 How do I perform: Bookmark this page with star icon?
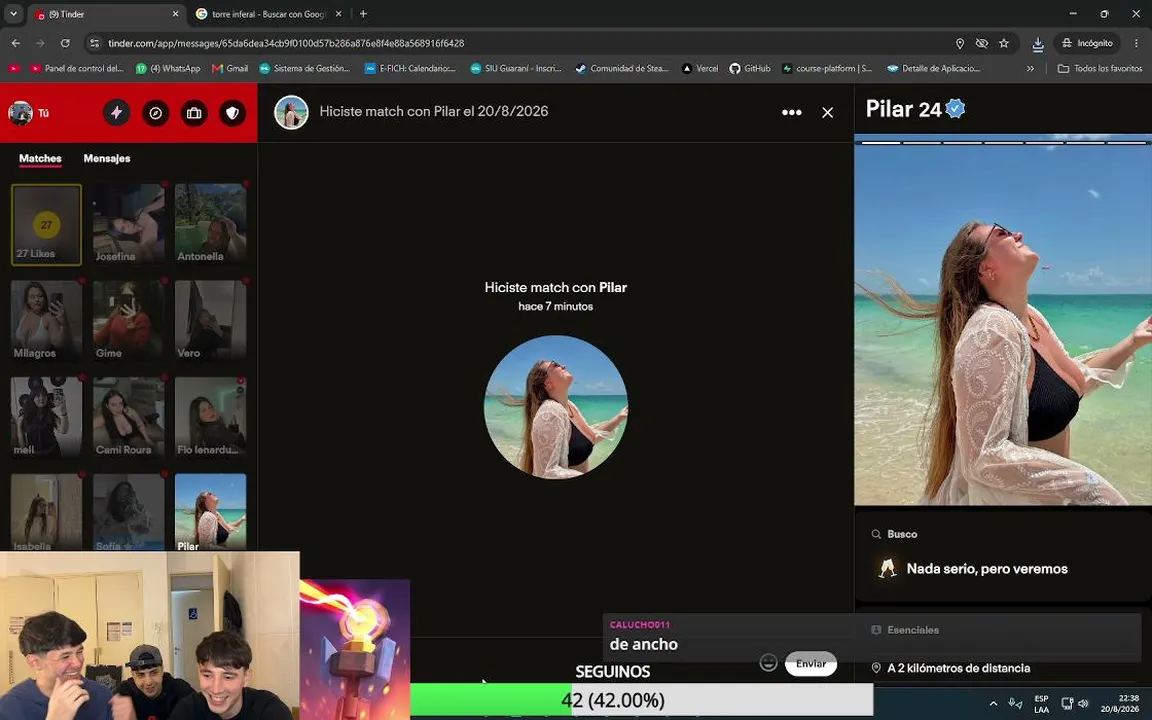click(1004, 43)
